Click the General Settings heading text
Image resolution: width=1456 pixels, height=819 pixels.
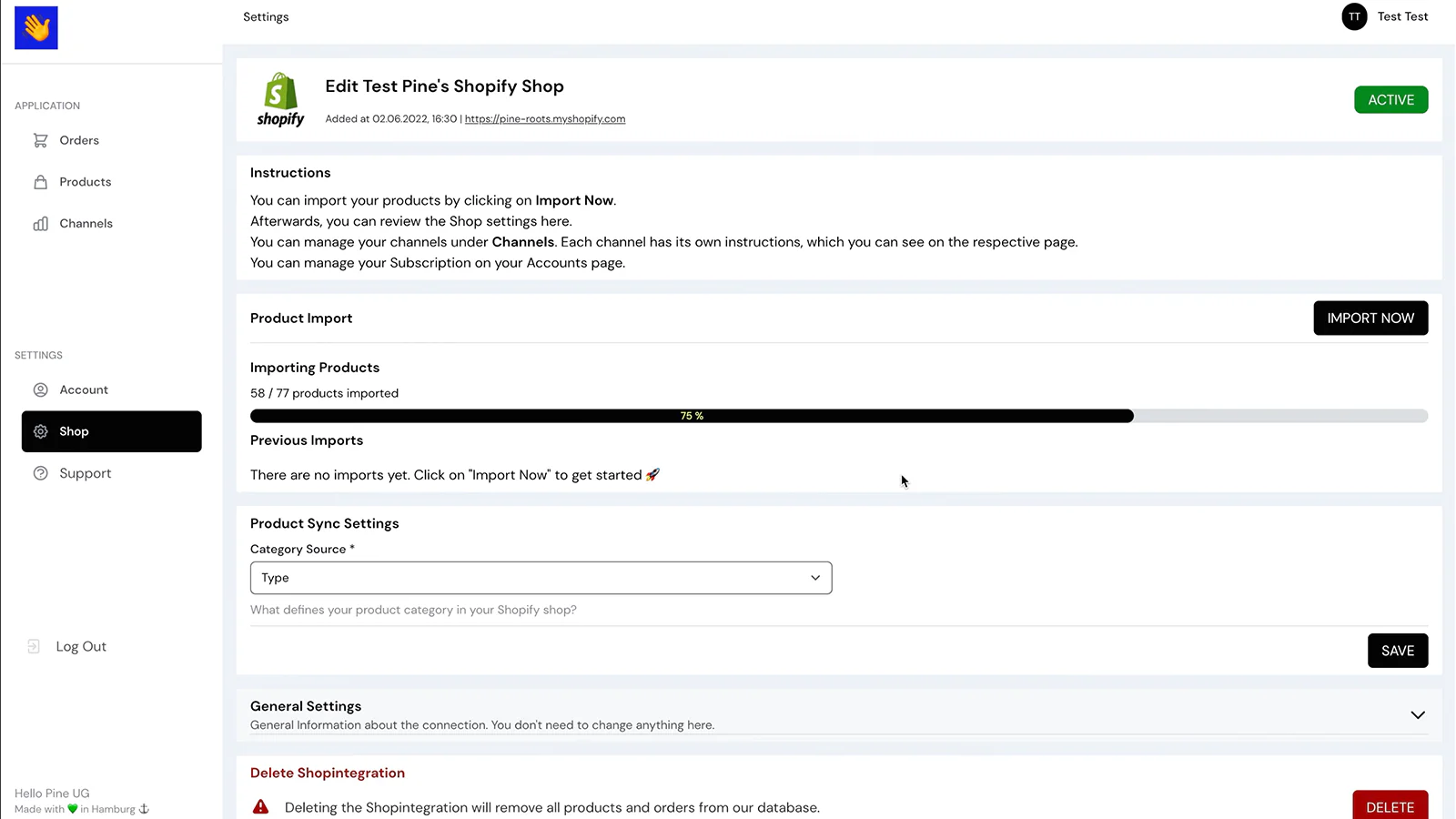coord(306,706)
